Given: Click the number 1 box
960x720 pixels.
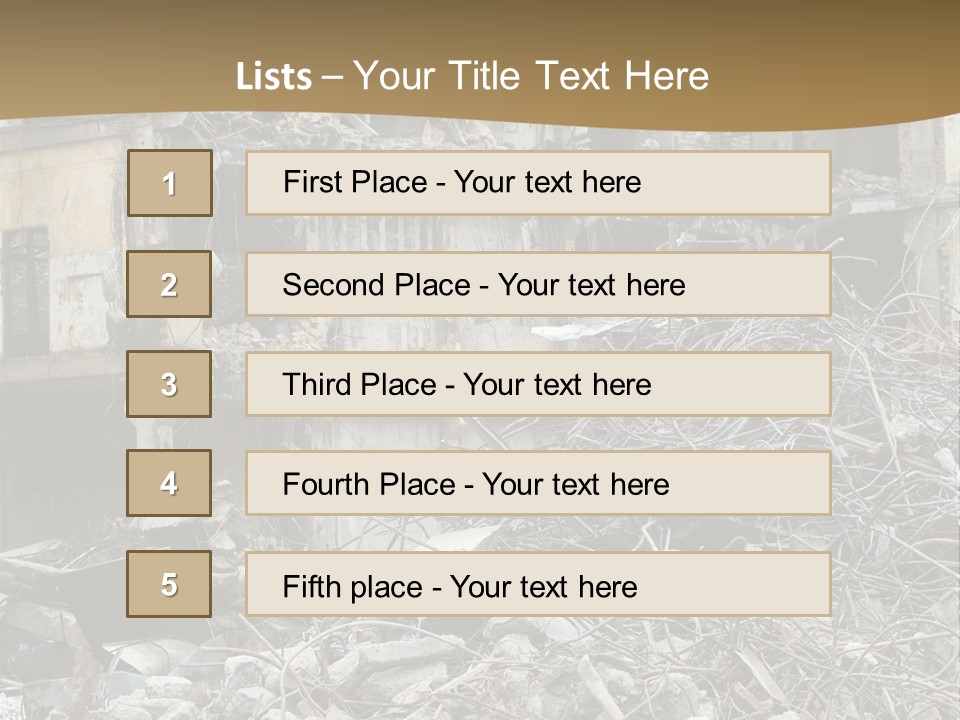Looking at the screenshot, I should (x=169, y=183).
